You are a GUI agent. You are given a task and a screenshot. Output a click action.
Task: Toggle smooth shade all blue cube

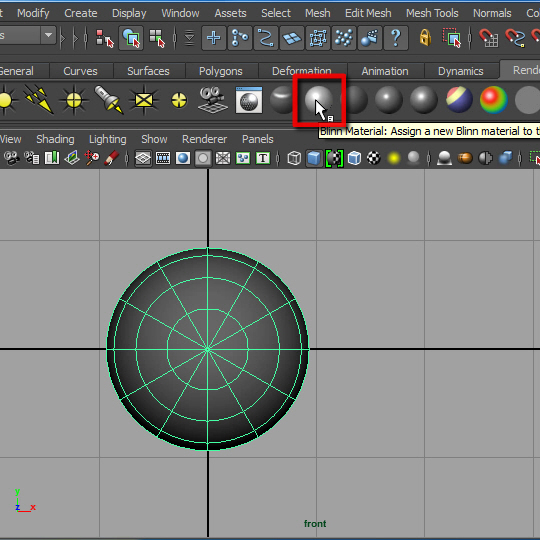click(314, 158)
